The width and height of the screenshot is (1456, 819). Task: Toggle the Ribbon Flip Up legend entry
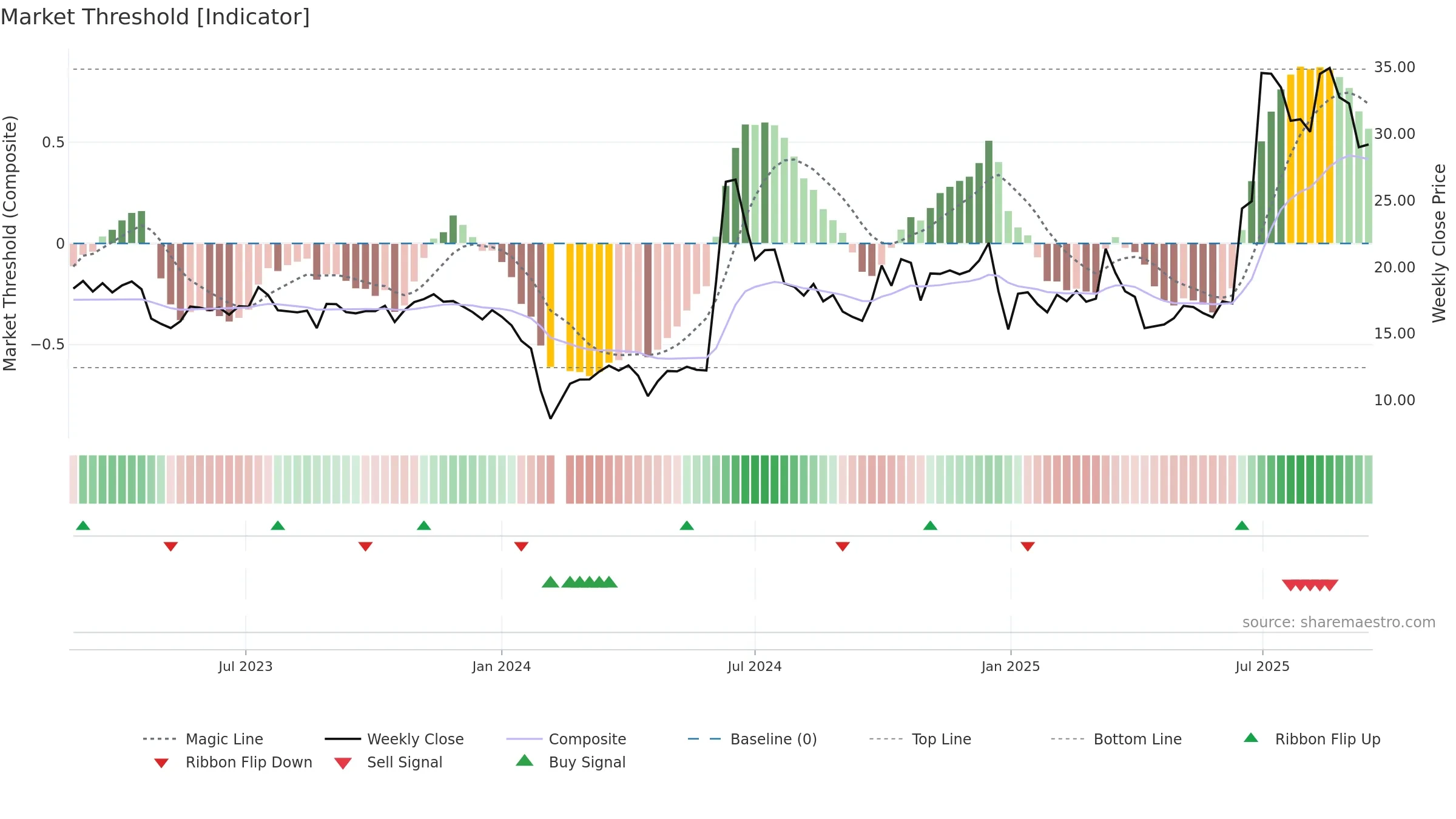(x=1312, y=739)
